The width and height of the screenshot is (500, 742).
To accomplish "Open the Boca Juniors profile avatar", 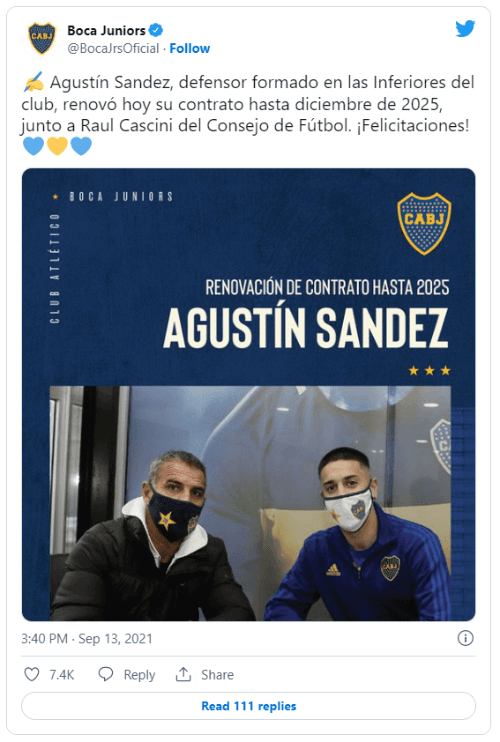I will (x=42, y=38).
